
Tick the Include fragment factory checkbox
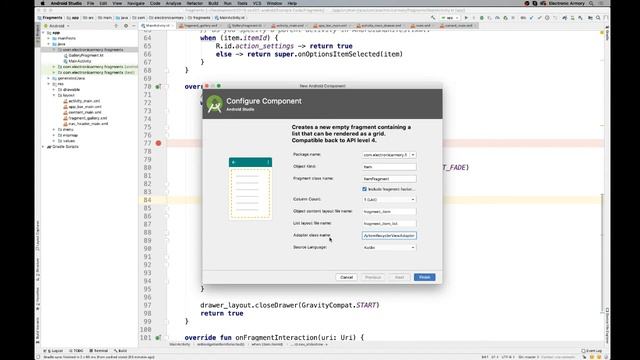[x=364, y=189]
